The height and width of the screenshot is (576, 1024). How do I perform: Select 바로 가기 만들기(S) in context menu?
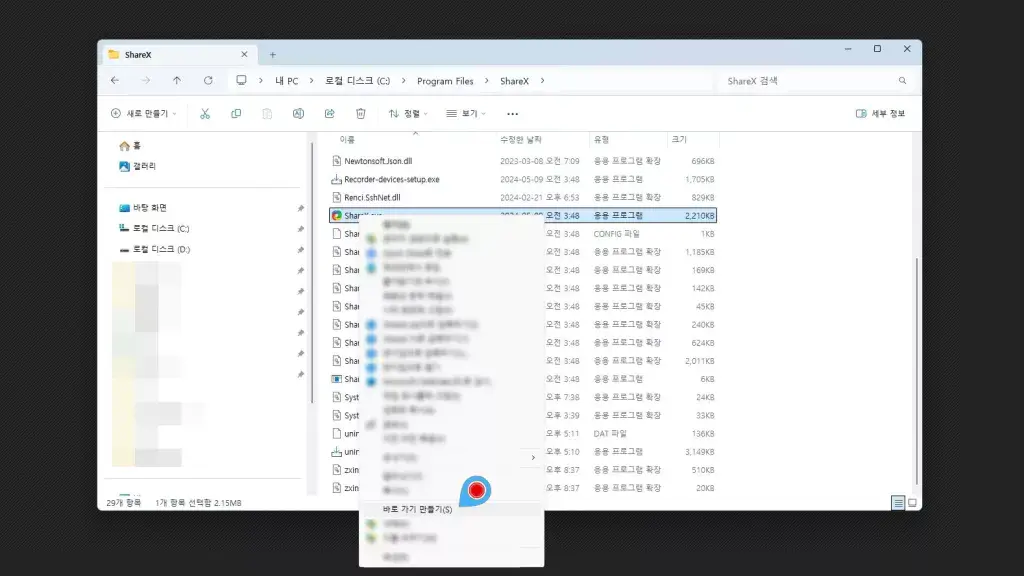[418, 509]
